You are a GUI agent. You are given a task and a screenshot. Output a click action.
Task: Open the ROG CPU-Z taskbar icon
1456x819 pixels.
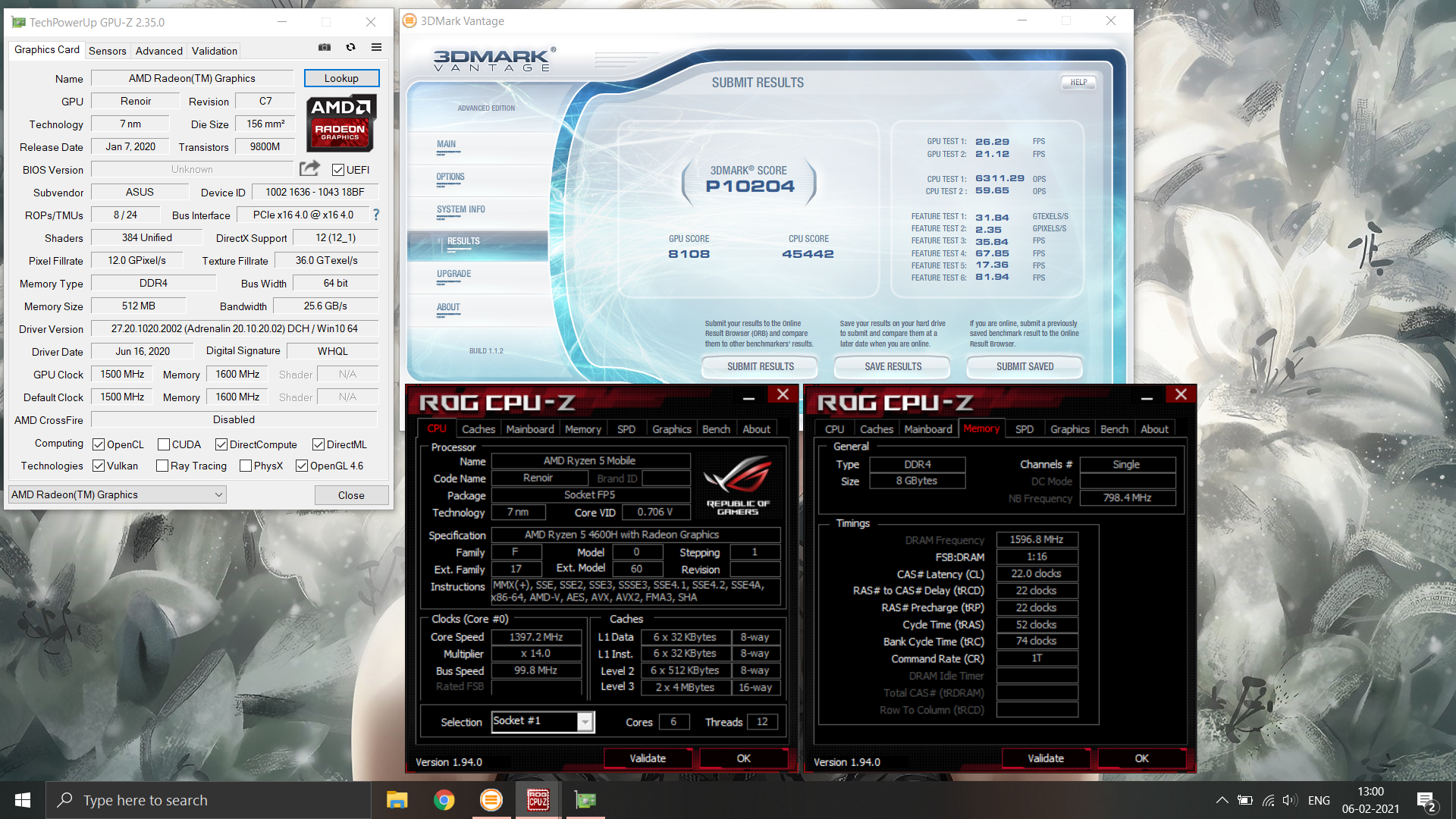538,800
